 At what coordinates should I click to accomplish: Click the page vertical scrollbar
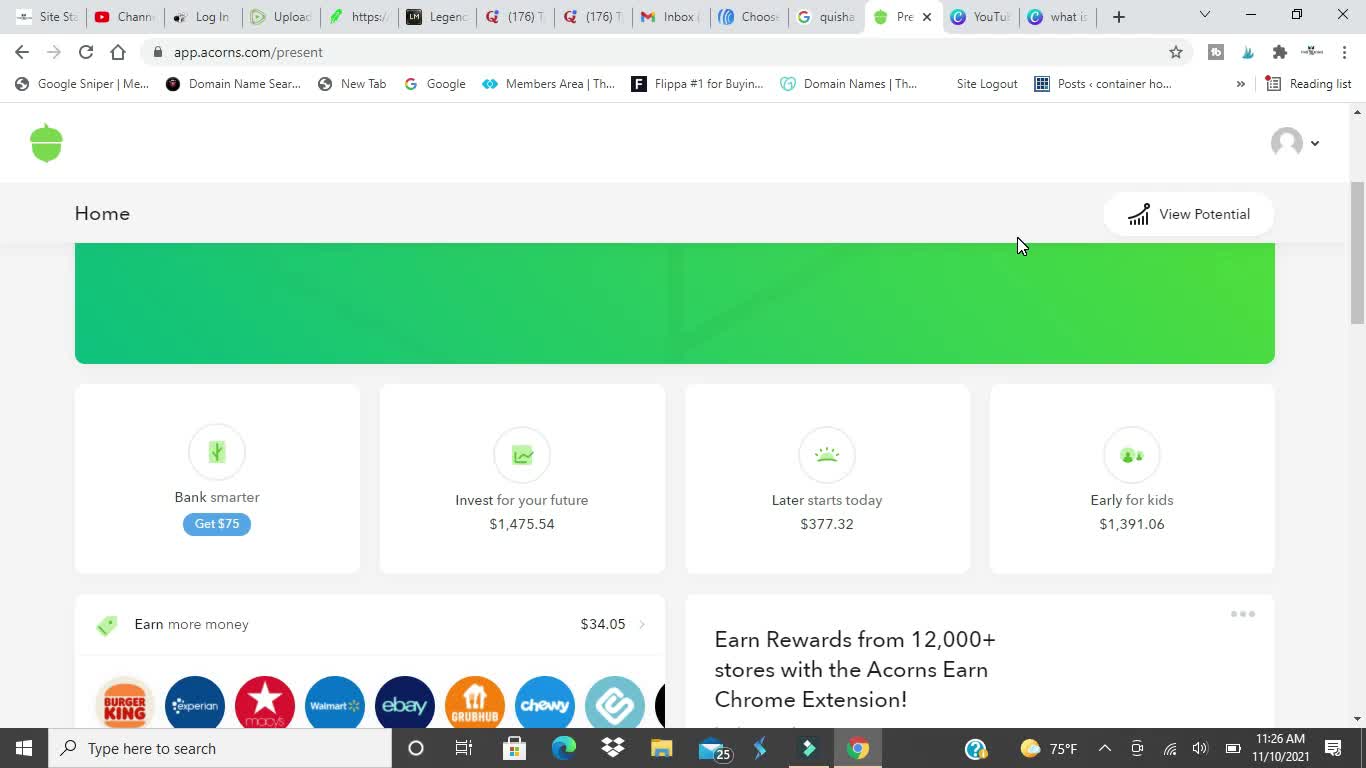coord(1358,253)
